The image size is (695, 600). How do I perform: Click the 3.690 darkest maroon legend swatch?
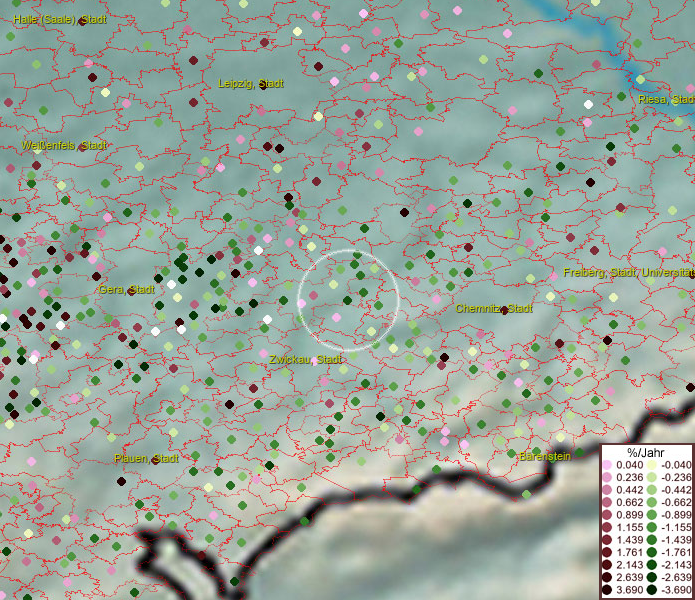click(x=607, y=591)
